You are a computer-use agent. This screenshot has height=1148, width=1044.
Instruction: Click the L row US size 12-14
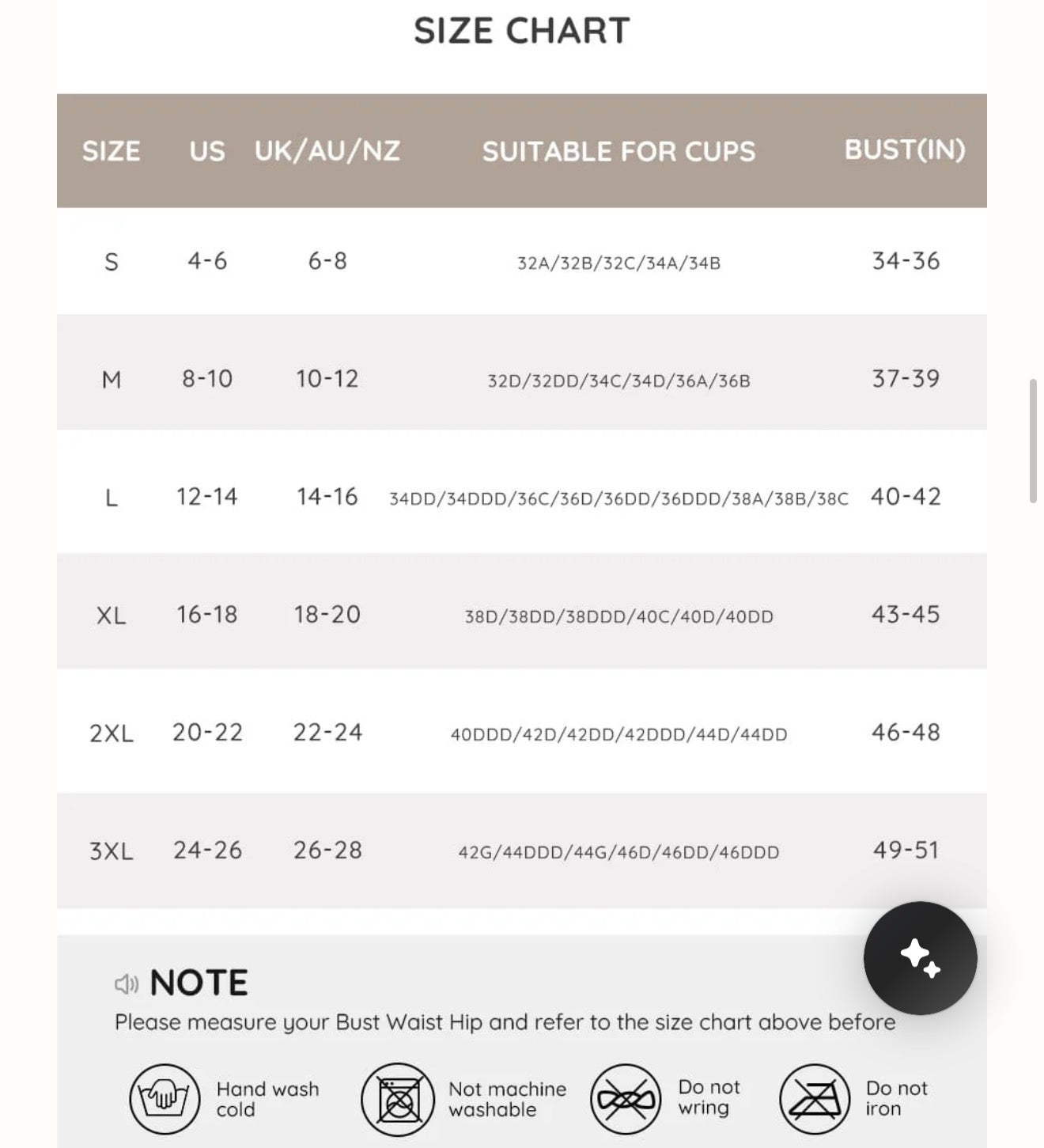[206, 497]
